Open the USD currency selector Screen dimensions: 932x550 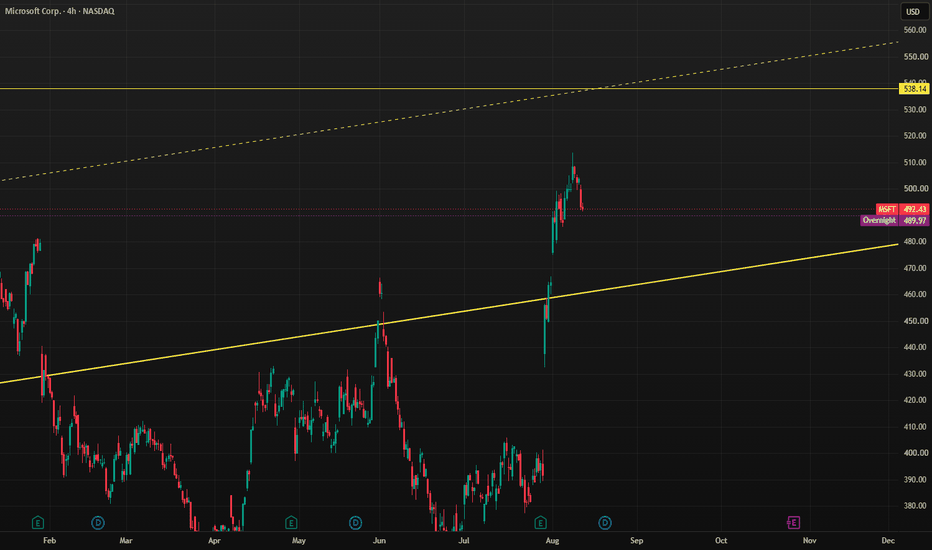click(913, 11)
